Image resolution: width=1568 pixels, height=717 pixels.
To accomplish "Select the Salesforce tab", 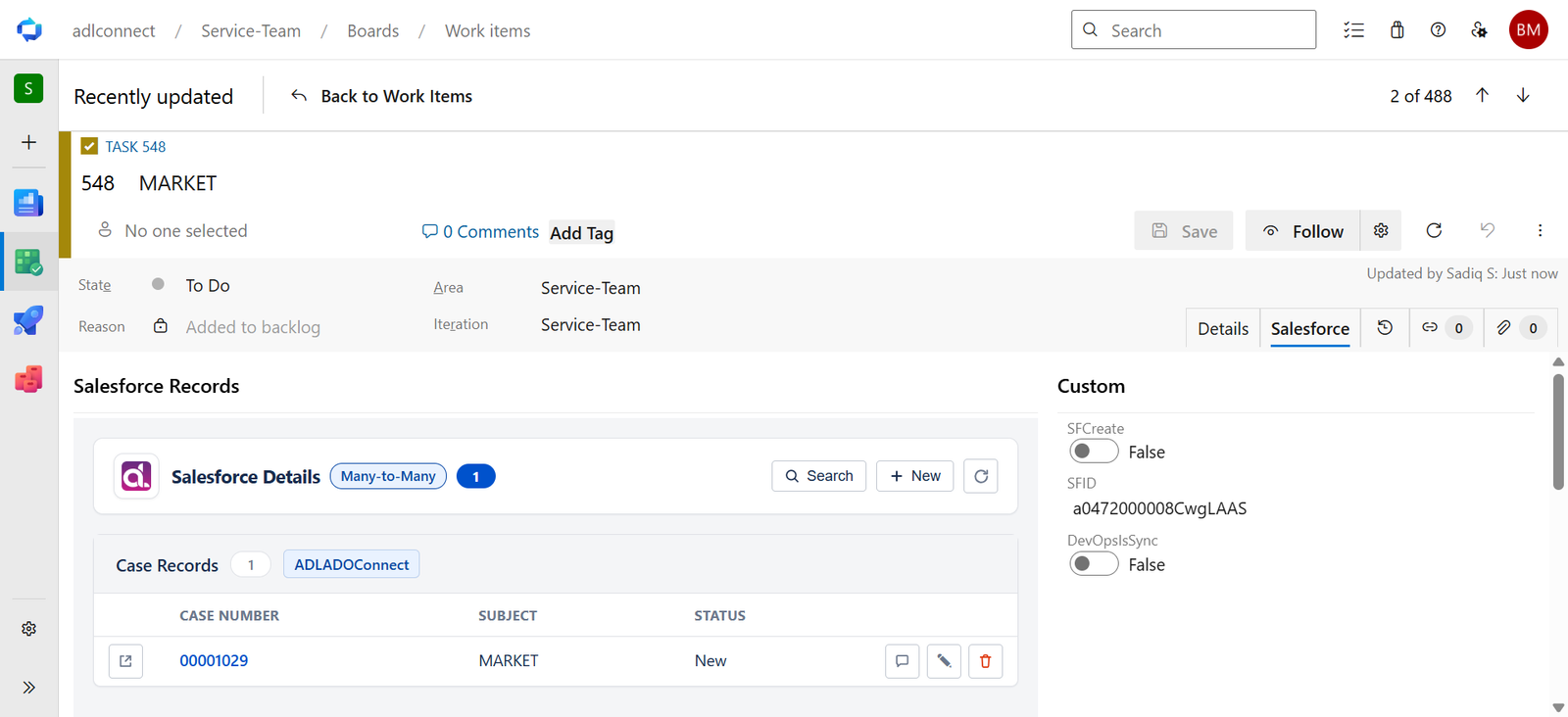I will 1310,328.
